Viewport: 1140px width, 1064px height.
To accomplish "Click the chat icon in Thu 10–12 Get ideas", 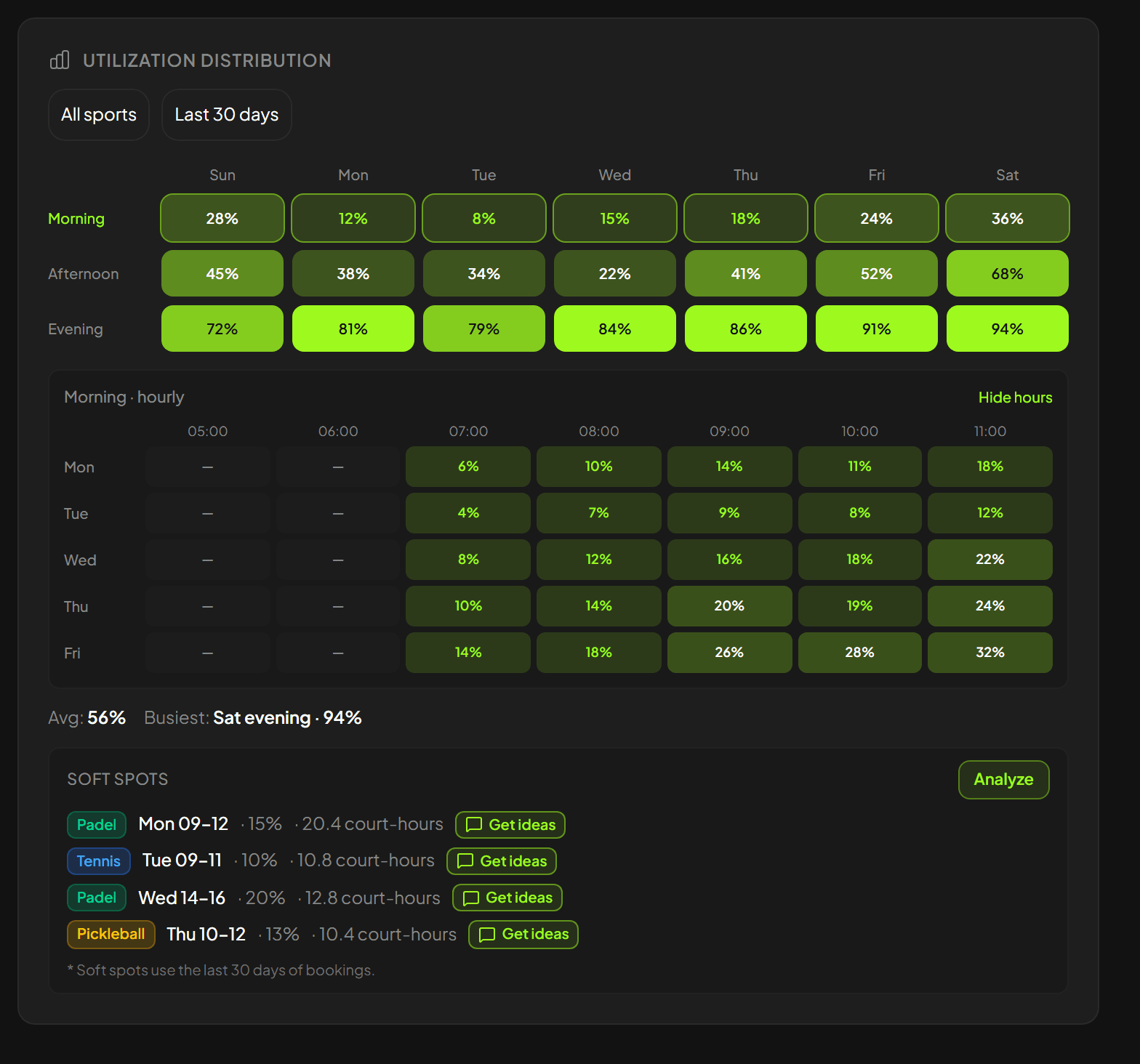I will [487, 934].
